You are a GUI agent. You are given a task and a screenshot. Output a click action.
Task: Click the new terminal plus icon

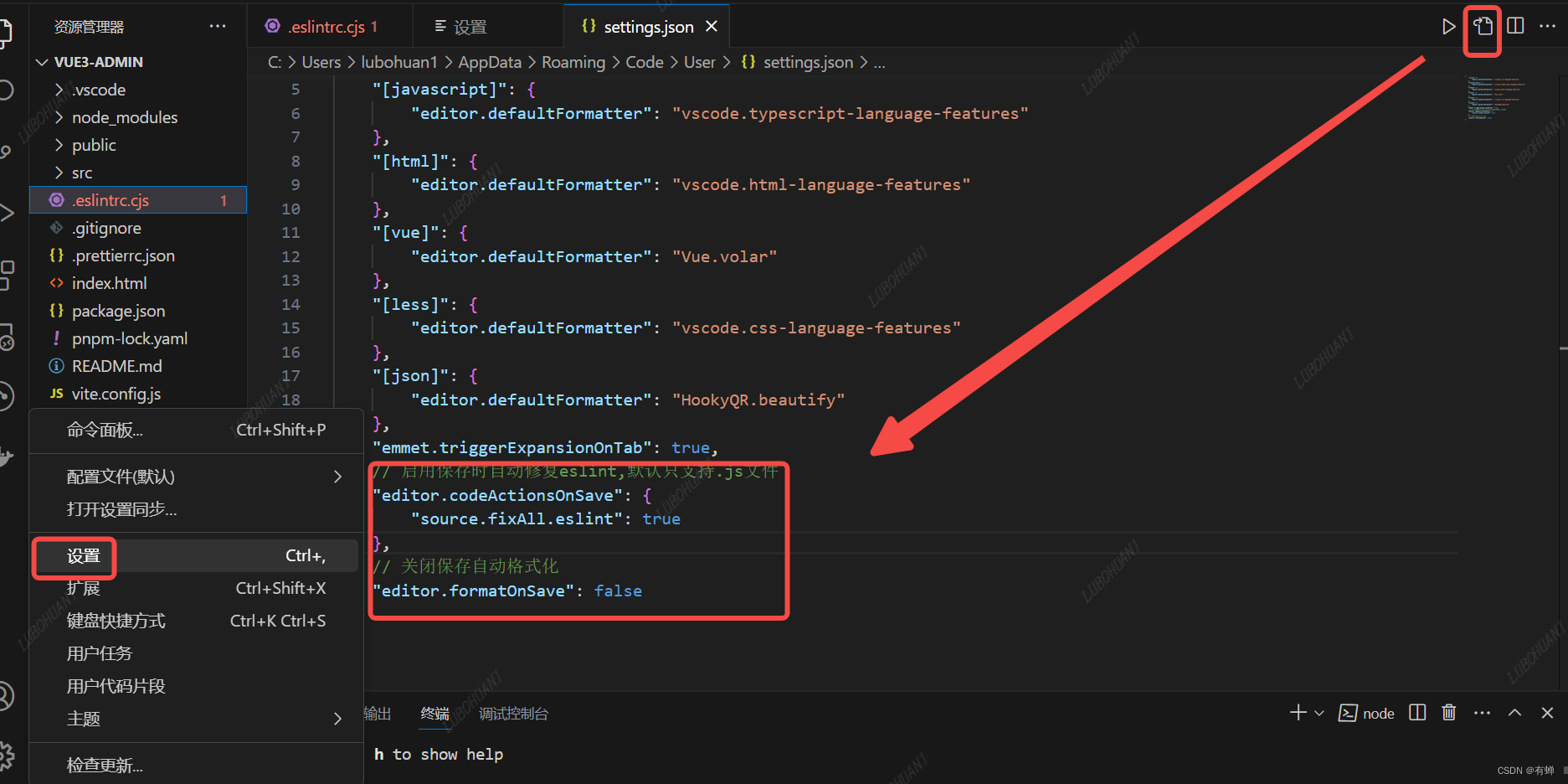[1298, 713]
